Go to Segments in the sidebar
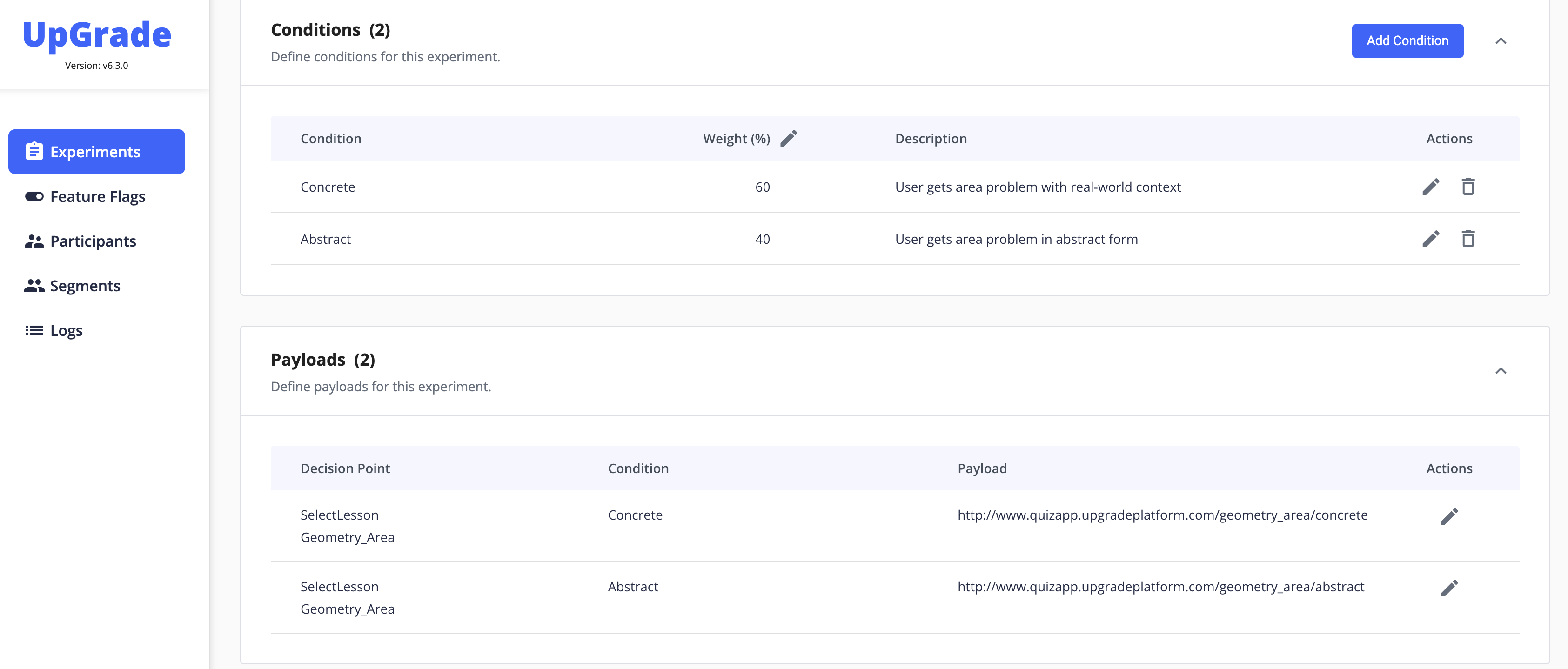 point(85,286)
